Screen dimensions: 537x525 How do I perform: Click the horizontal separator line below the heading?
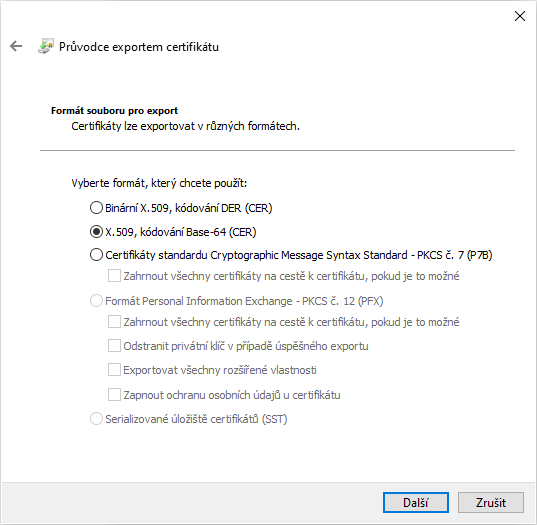277,150
